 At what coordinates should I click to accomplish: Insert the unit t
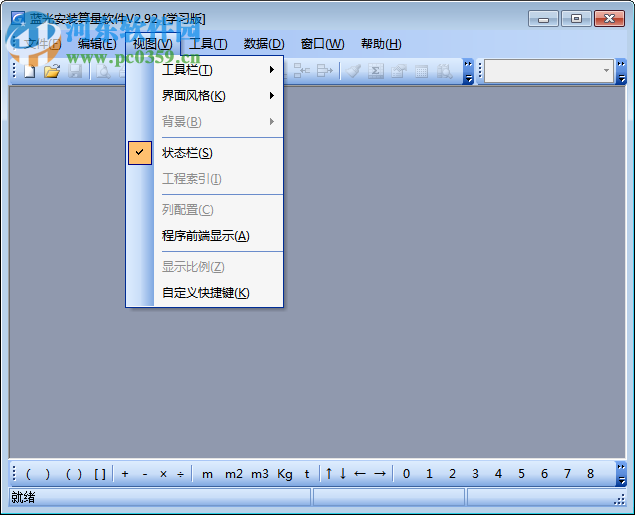(307, 474)
